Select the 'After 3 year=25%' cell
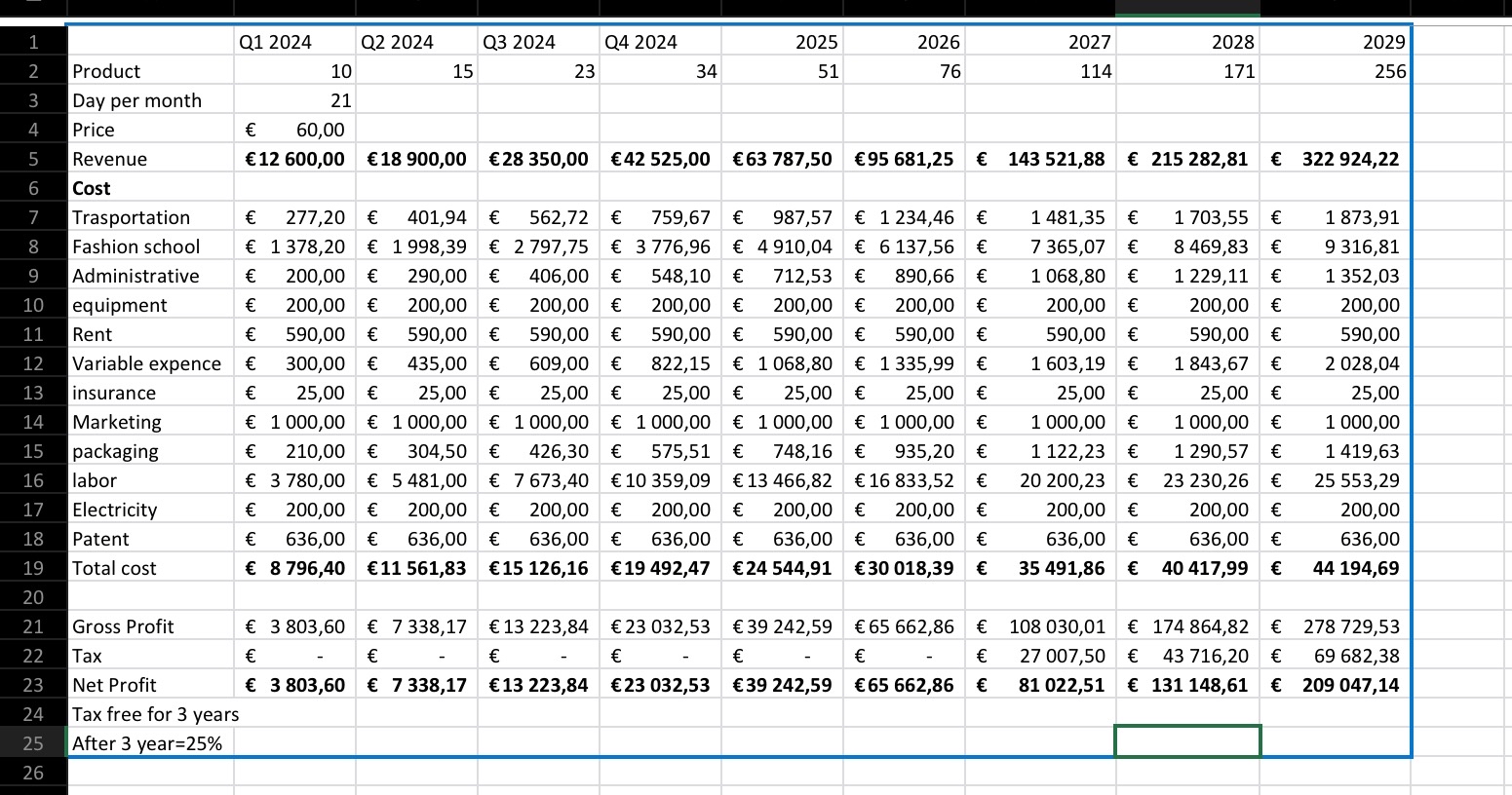 pyautogui.click(x=146, y=742)
